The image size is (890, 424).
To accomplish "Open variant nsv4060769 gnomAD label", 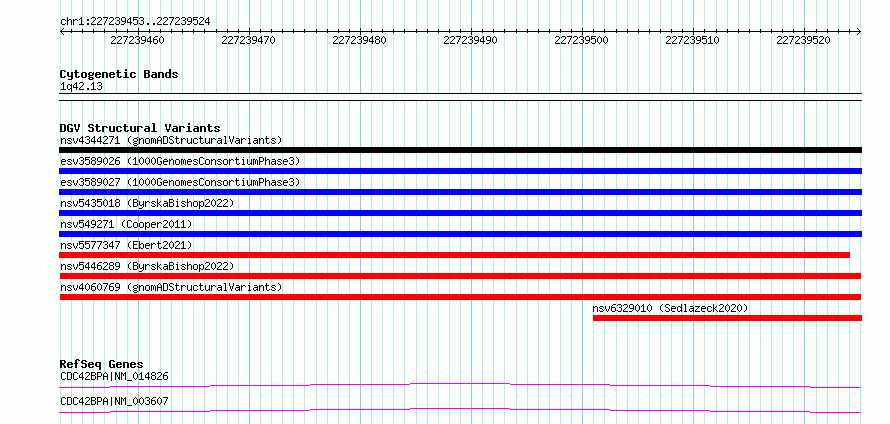I will pyautogui.click(x=171, y=287).
